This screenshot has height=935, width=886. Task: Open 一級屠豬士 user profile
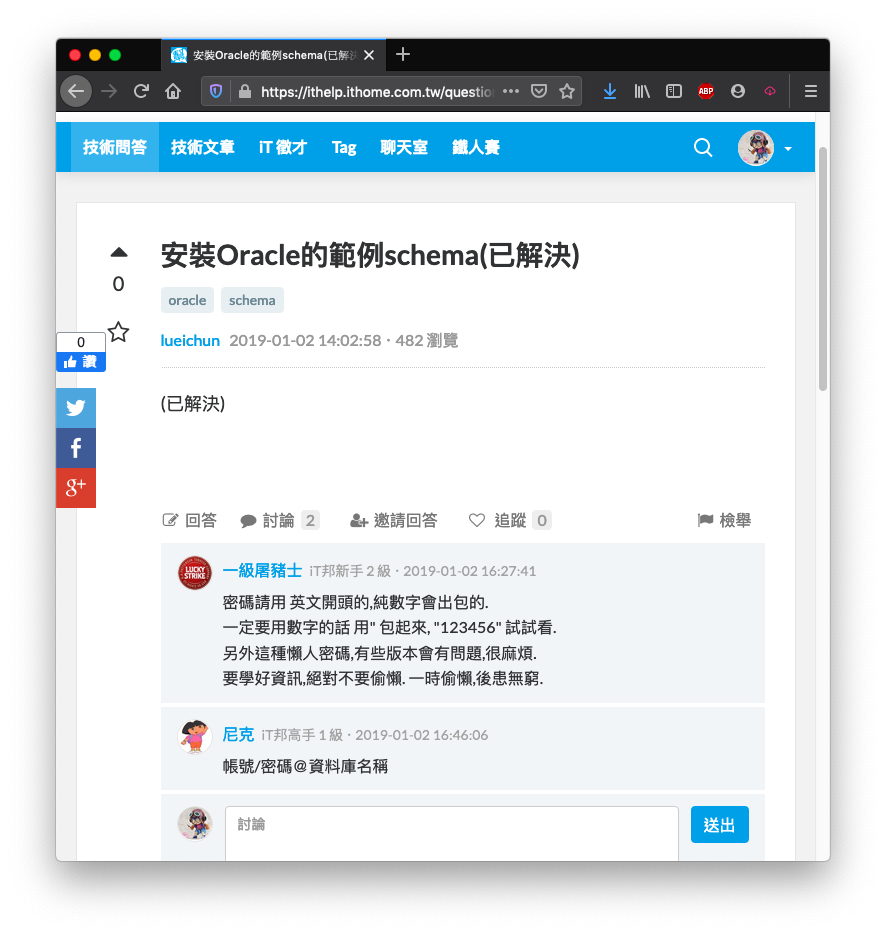click(262, 571)
